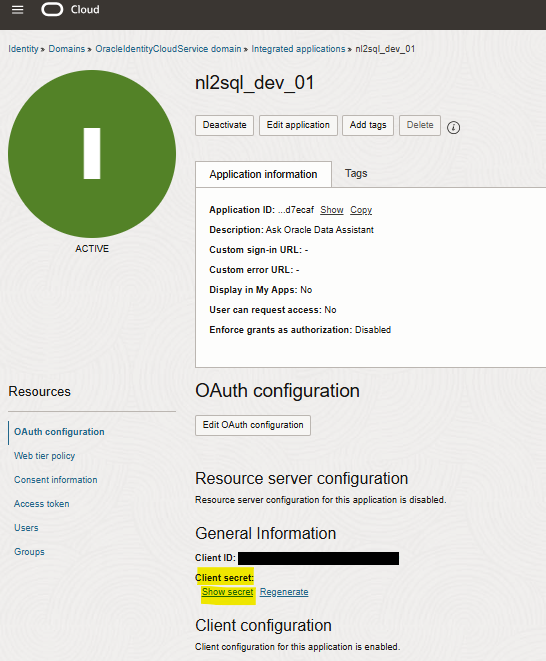Click the 'General Information' heading
The width and height of the screenshot is (546, 661).
[266, 533]
